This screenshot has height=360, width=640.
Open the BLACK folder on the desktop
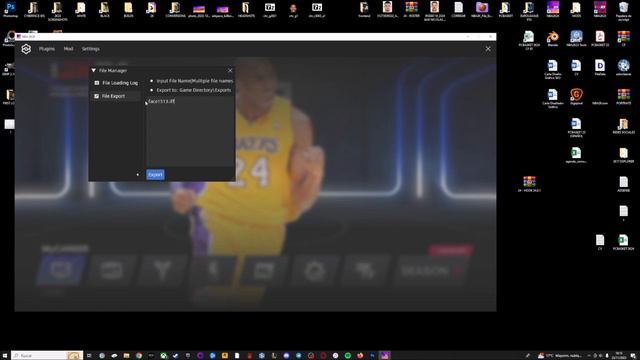[104, 10]
